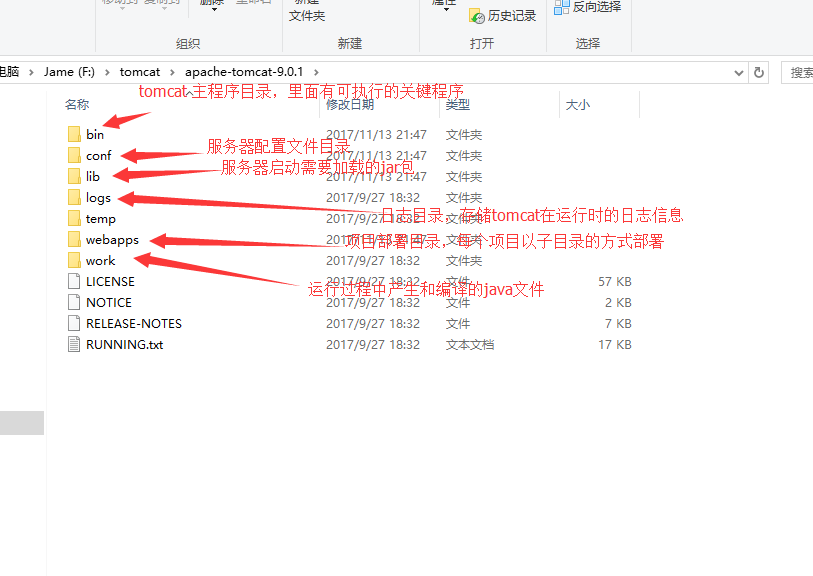The image size is (813, 576).
Task: Select the lib folder icon
Action: pos(74,176)
